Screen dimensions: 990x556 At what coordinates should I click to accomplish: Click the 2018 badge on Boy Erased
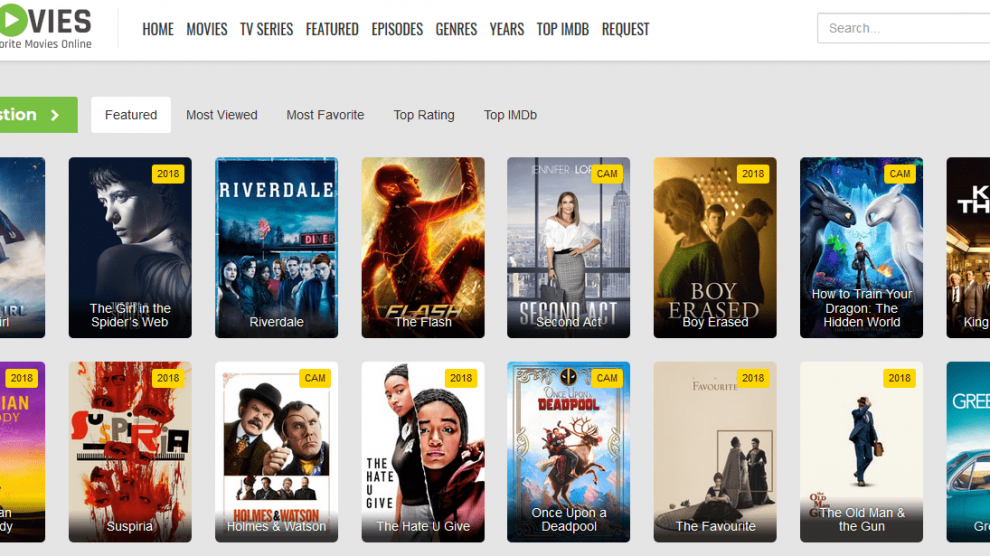point(753,174)
